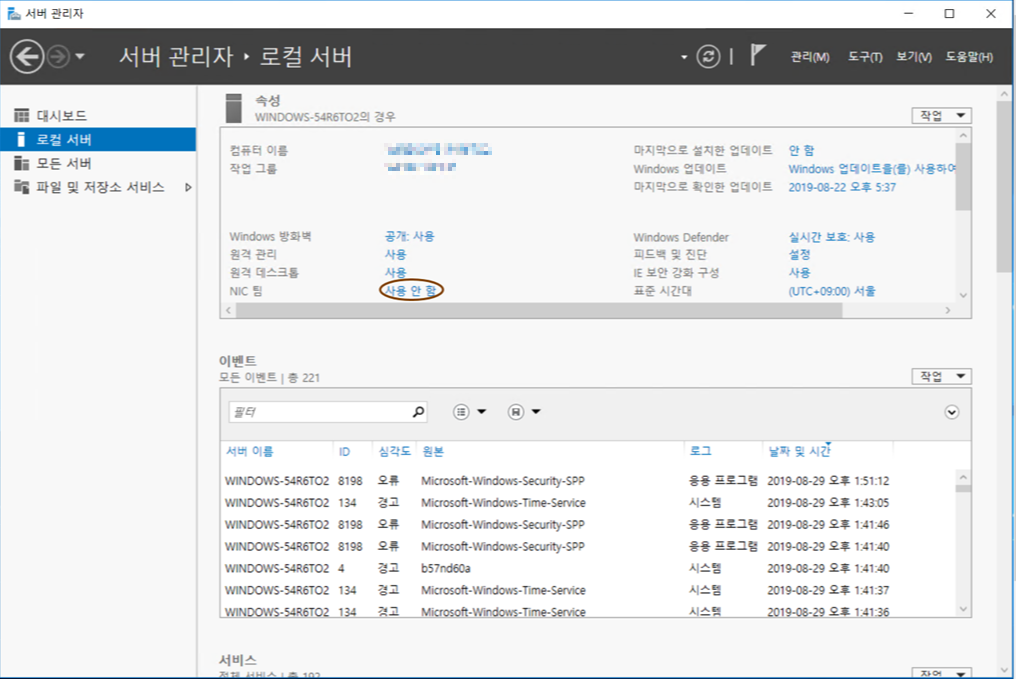1016x679 pixels.
Task: Open the navigation history dropdown arrow
Action: click(x=80, y=57)
